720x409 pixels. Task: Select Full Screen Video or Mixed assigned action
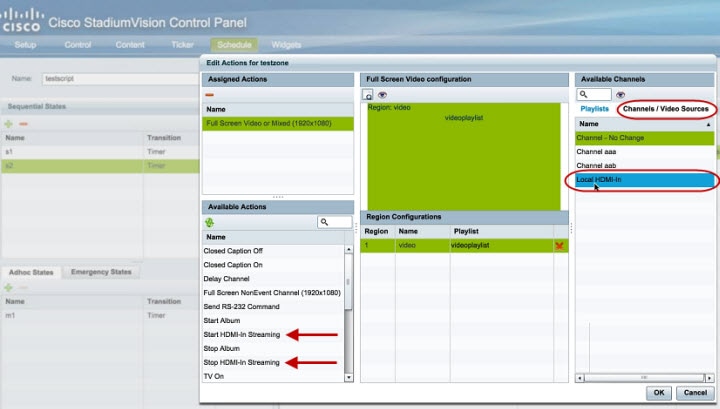pyautogui.click(x=278, y=123)
